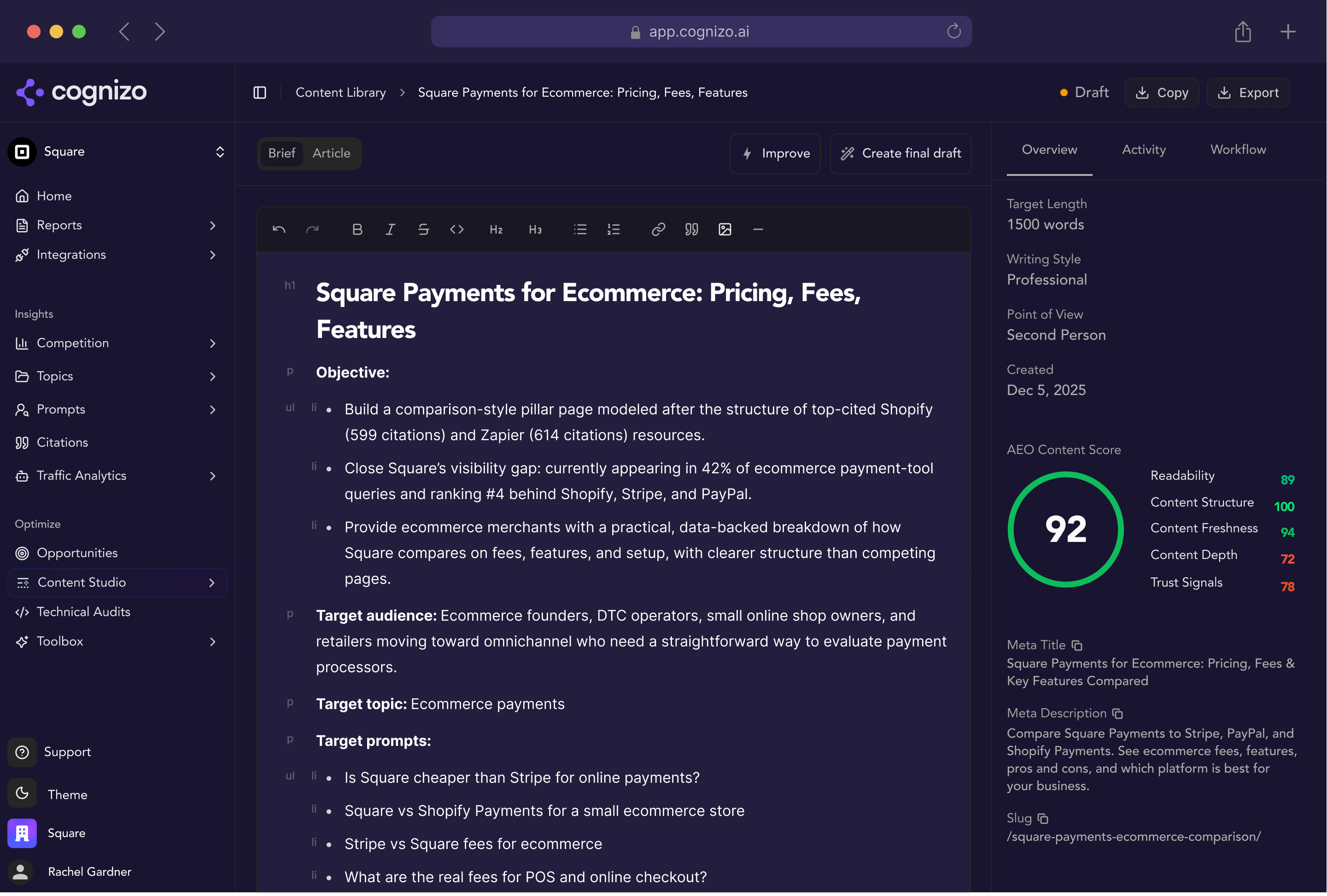
Task: Click the Create final draft button
Action: (x=900, y=153)
